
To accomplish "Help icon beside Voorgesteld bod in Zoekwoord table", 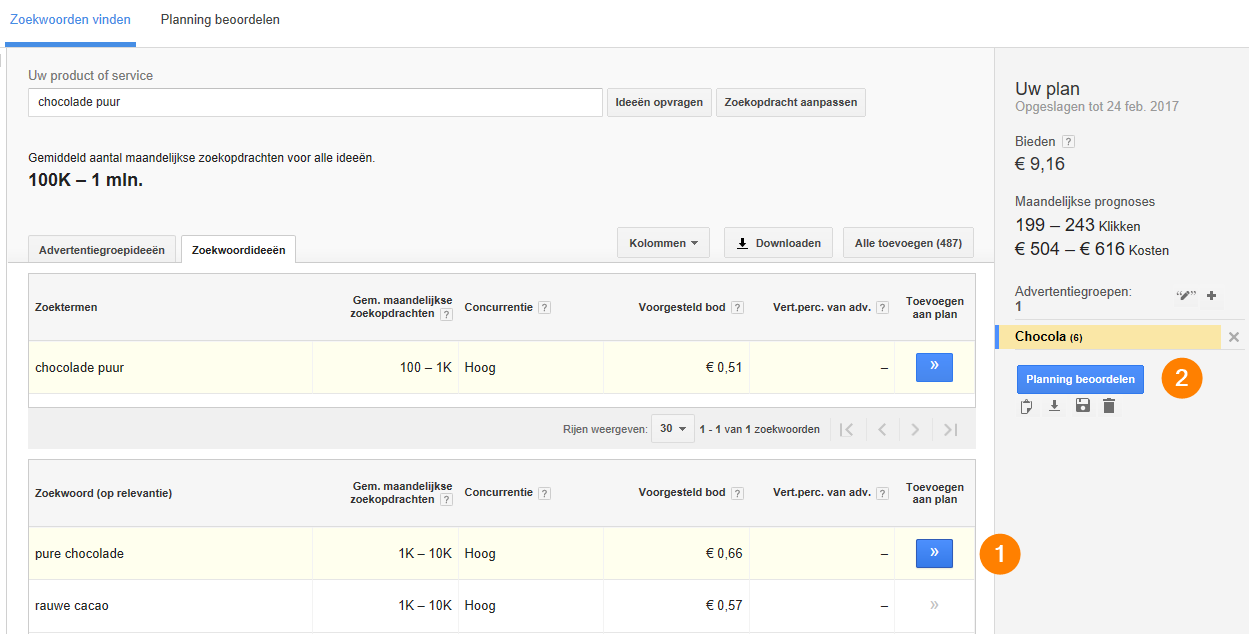I will (737, 493).
